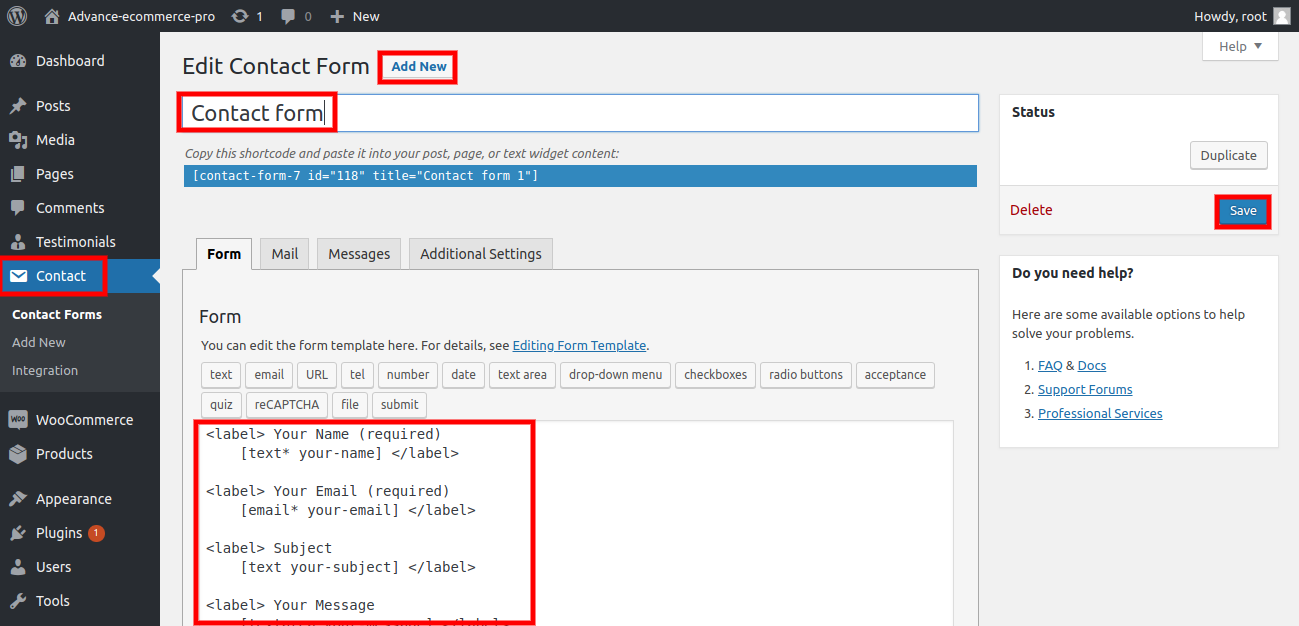The height and width of the screenshot is (626, 1299).
Task: Insert a radio buttons form tag
Action: pyautogui.click(x=805, y=375)
